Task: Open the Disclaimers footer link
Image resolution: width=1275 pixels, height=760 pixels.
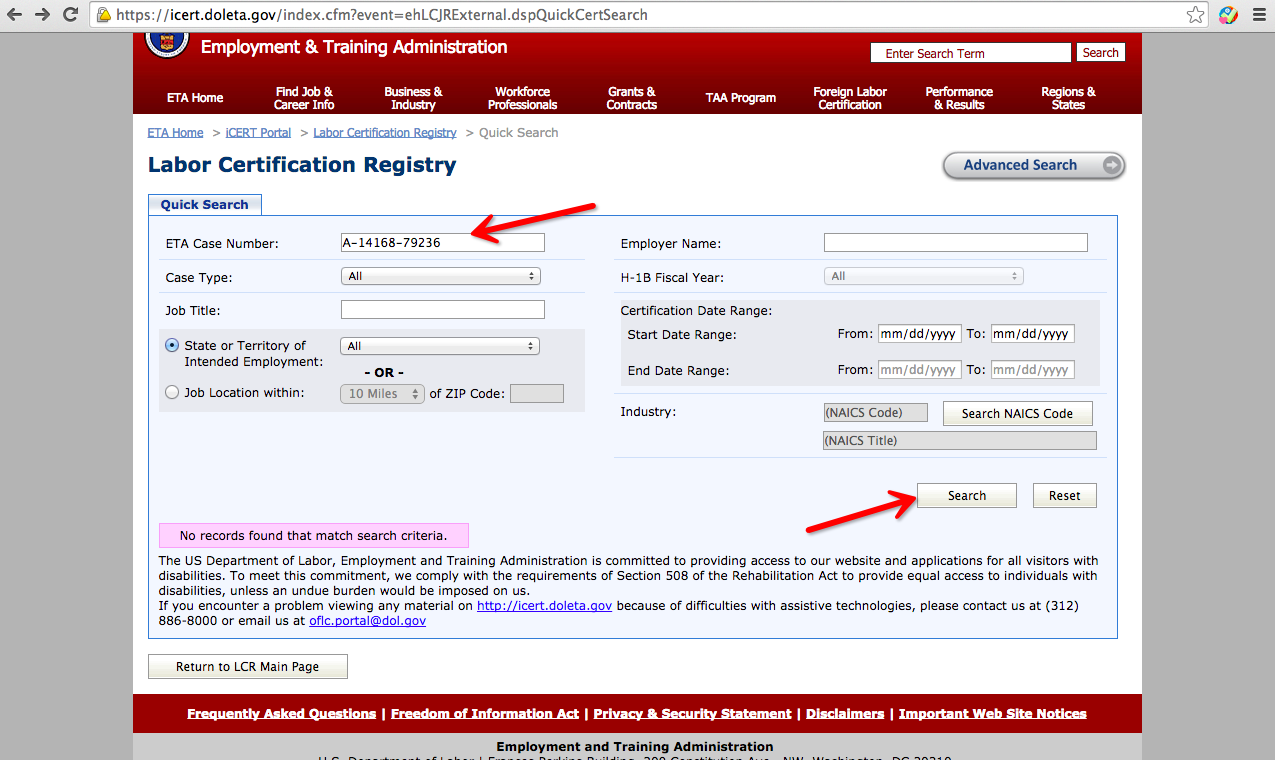Action: pyautogui.click(x=845, y=714)
